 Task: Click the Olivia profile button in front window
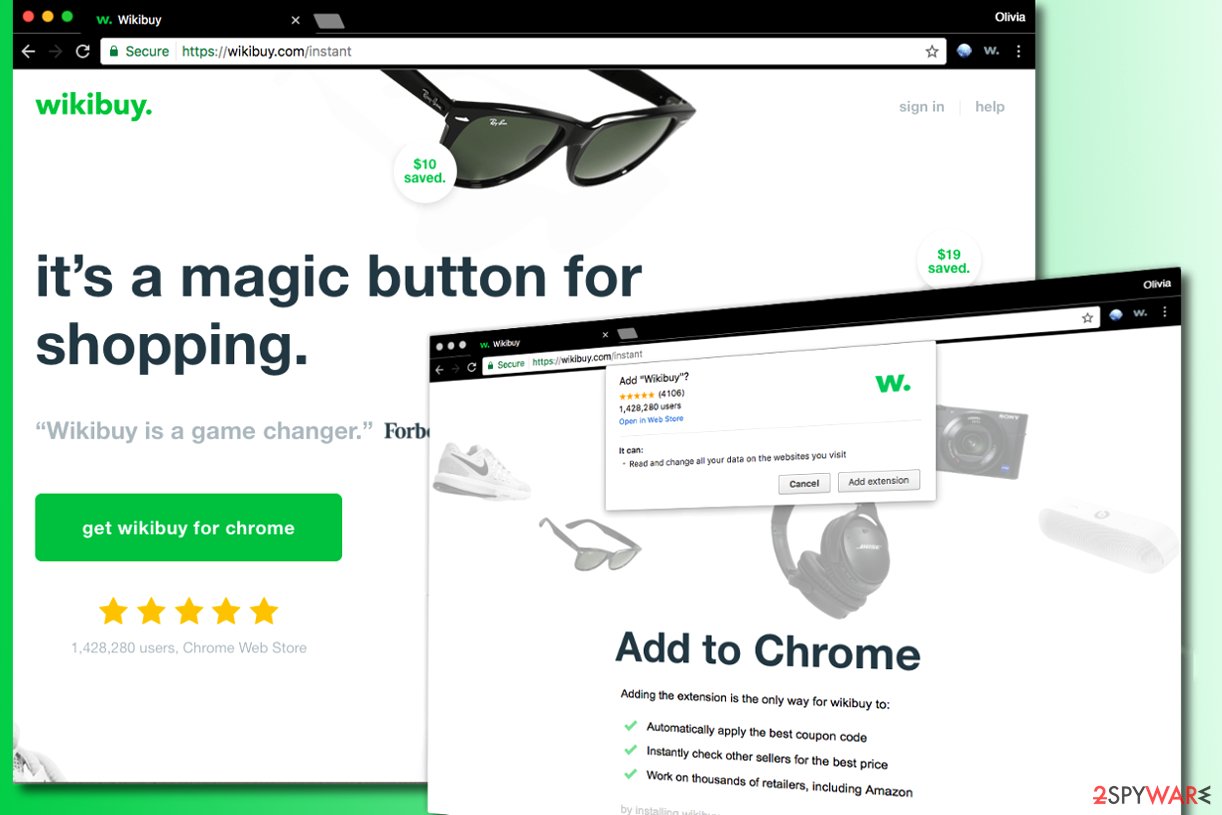(1157, 284)
